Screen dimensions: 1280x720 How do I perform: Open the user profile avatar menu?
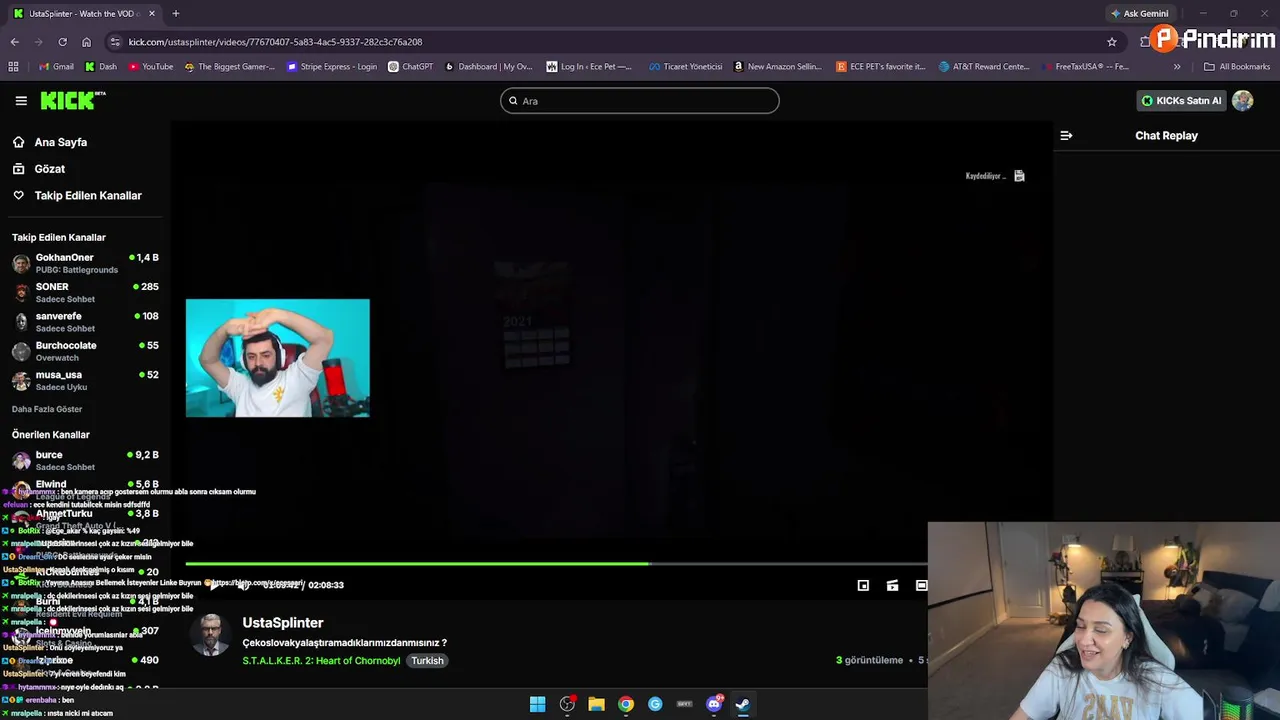tap(1243, 101)
